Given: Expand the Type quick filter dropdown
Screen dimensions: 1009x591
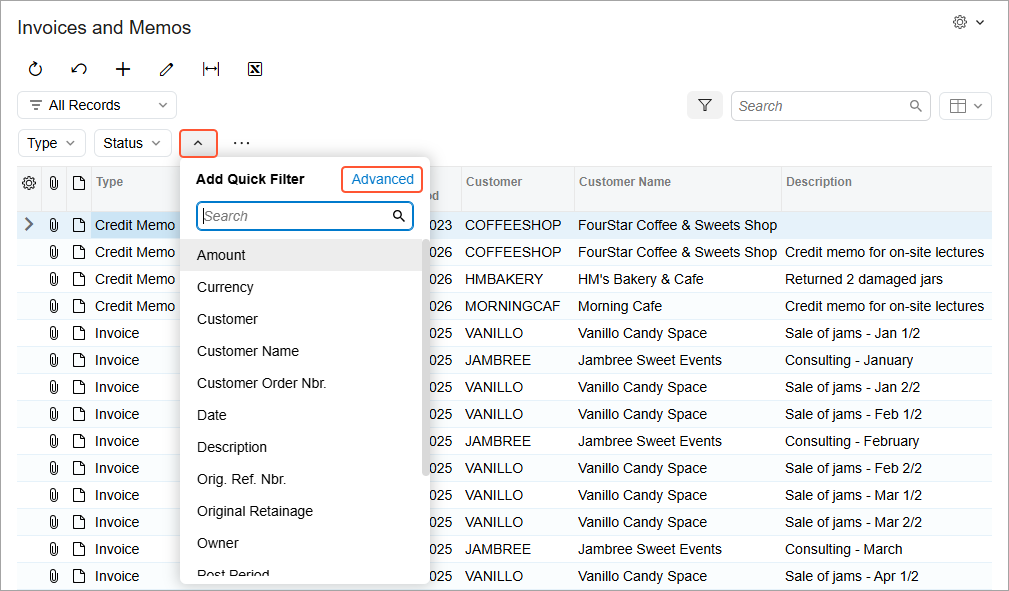Looking at the screenshot, I should click(52, 143).
